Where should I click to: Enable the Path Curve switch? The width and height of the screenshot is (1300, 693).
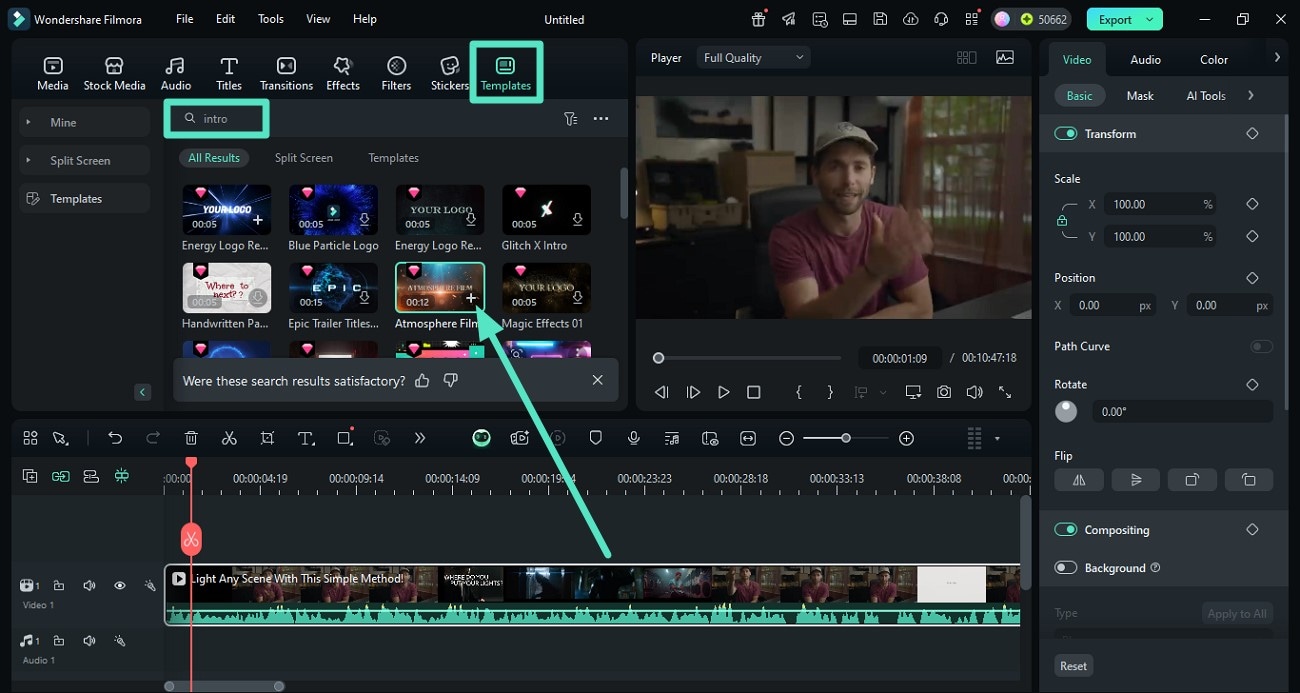[1261, 346]
